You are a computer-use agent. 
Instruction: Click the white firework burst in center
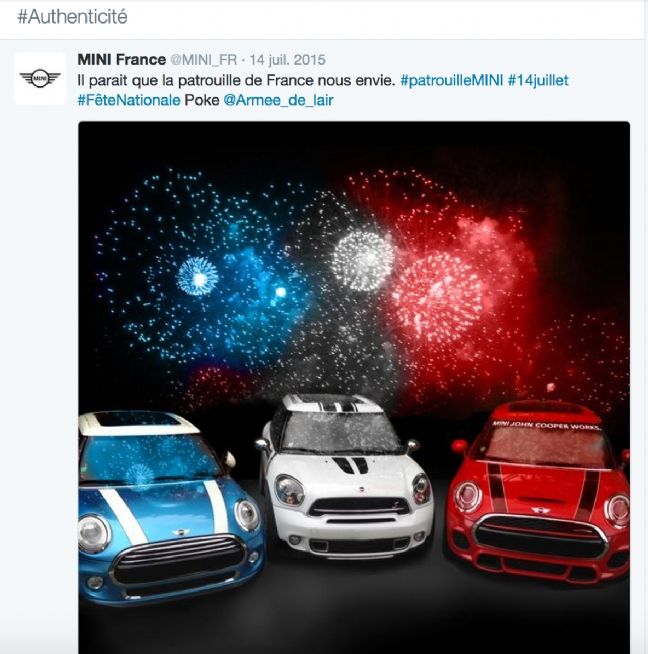(x=362, y=261)
